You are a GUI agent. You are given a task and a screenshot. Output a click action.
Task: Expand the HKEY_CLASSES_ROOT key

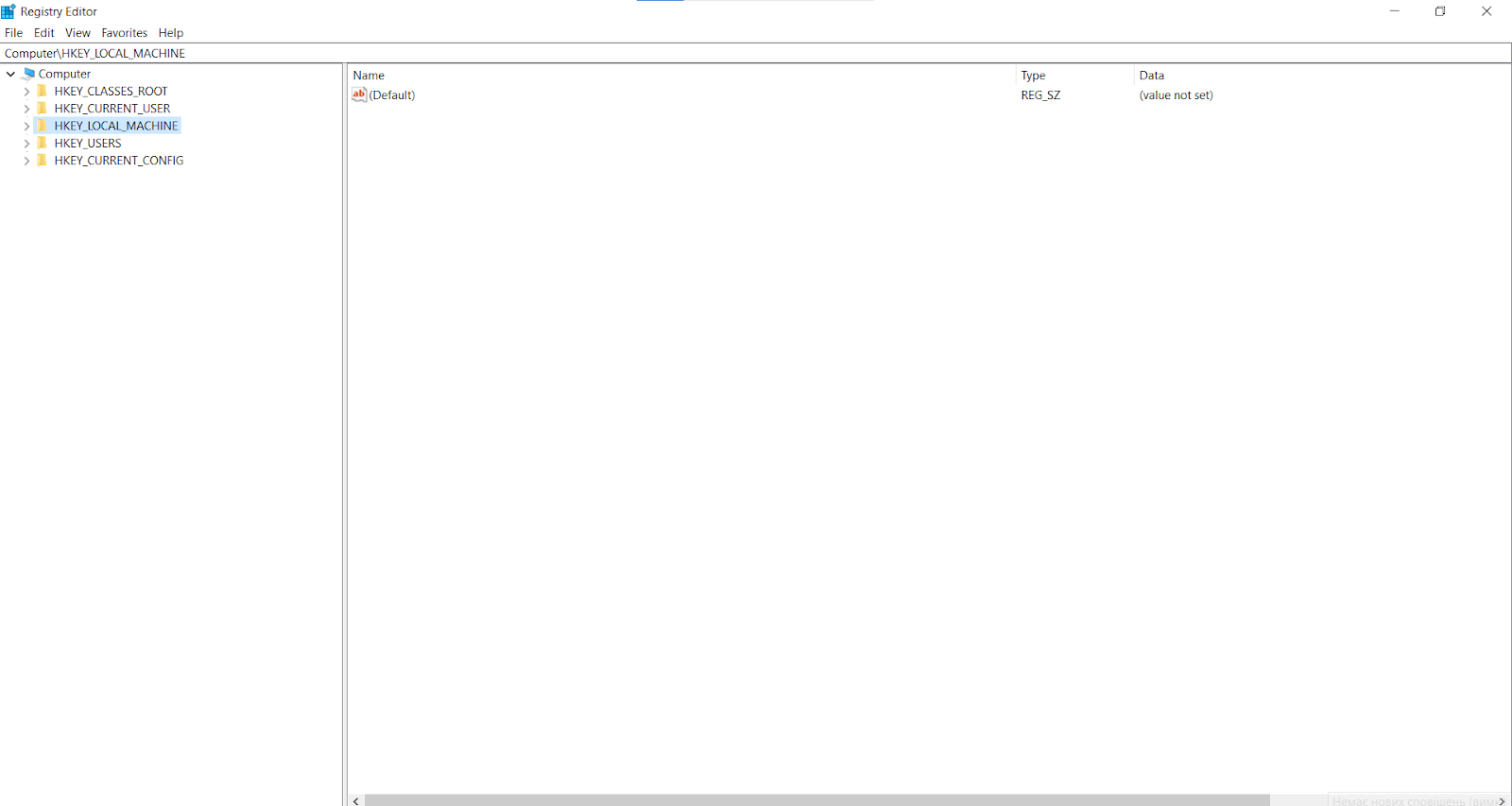point(26,92)
